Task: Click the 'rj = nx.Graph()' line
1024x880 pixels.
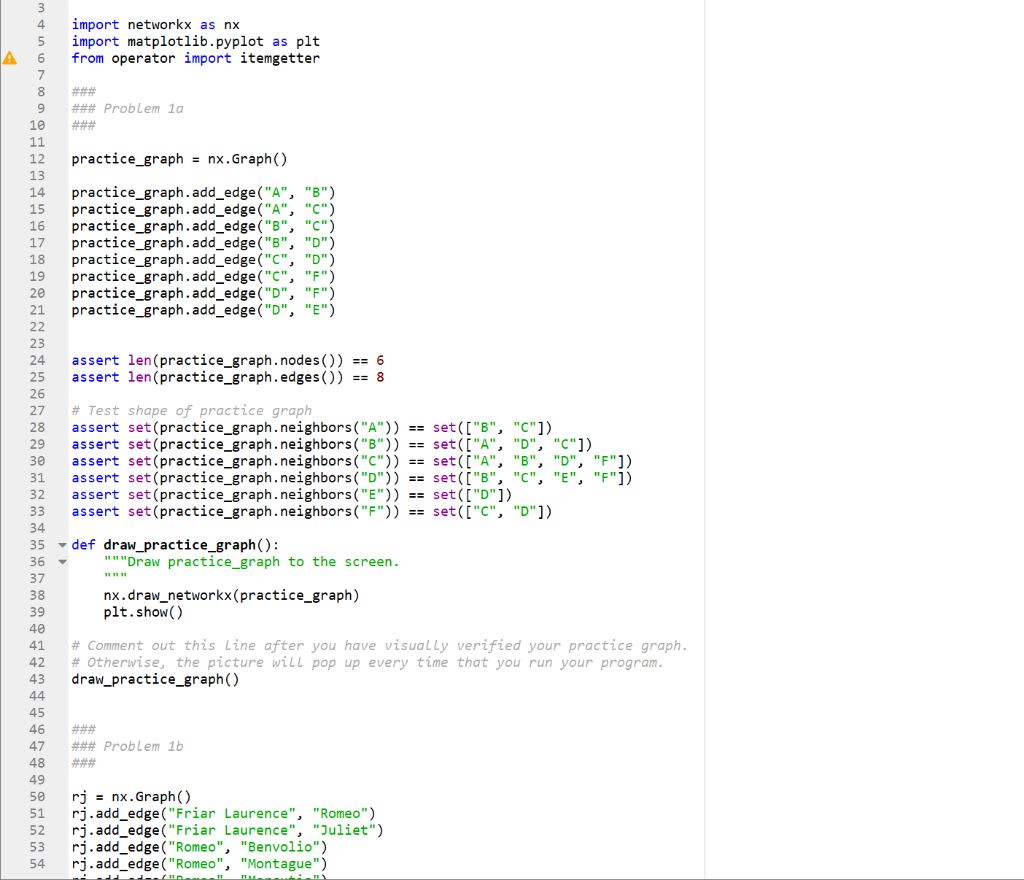Action: [x=131, y=797]
